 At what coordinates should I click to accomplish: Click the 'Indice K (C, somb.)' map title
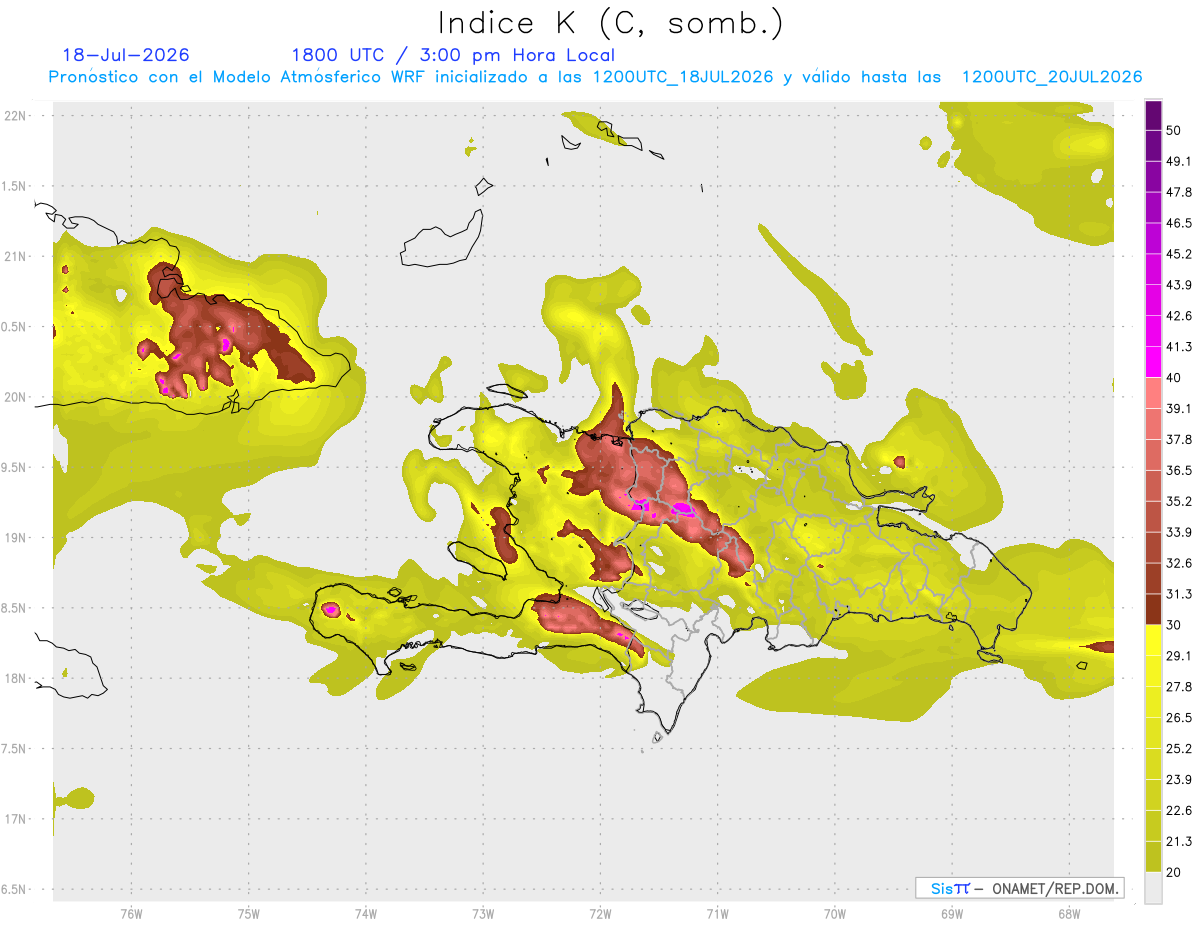611,23
